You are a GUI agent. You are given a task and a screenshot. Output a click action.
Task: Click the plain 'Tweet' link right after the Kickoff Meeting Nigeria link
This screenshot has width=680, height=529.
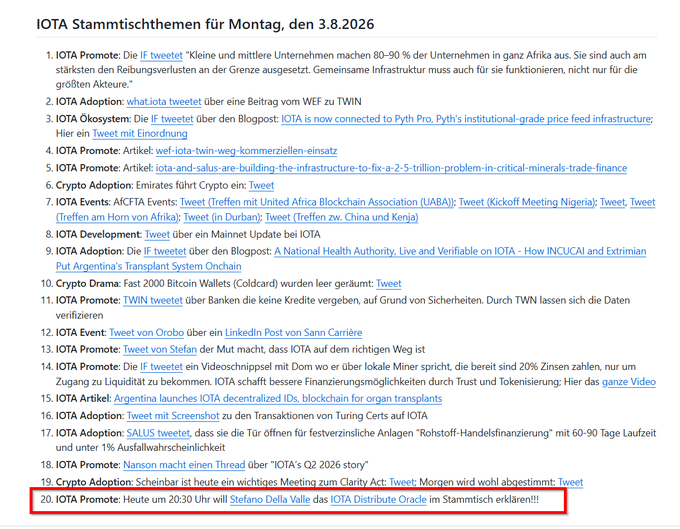(612, 202)
